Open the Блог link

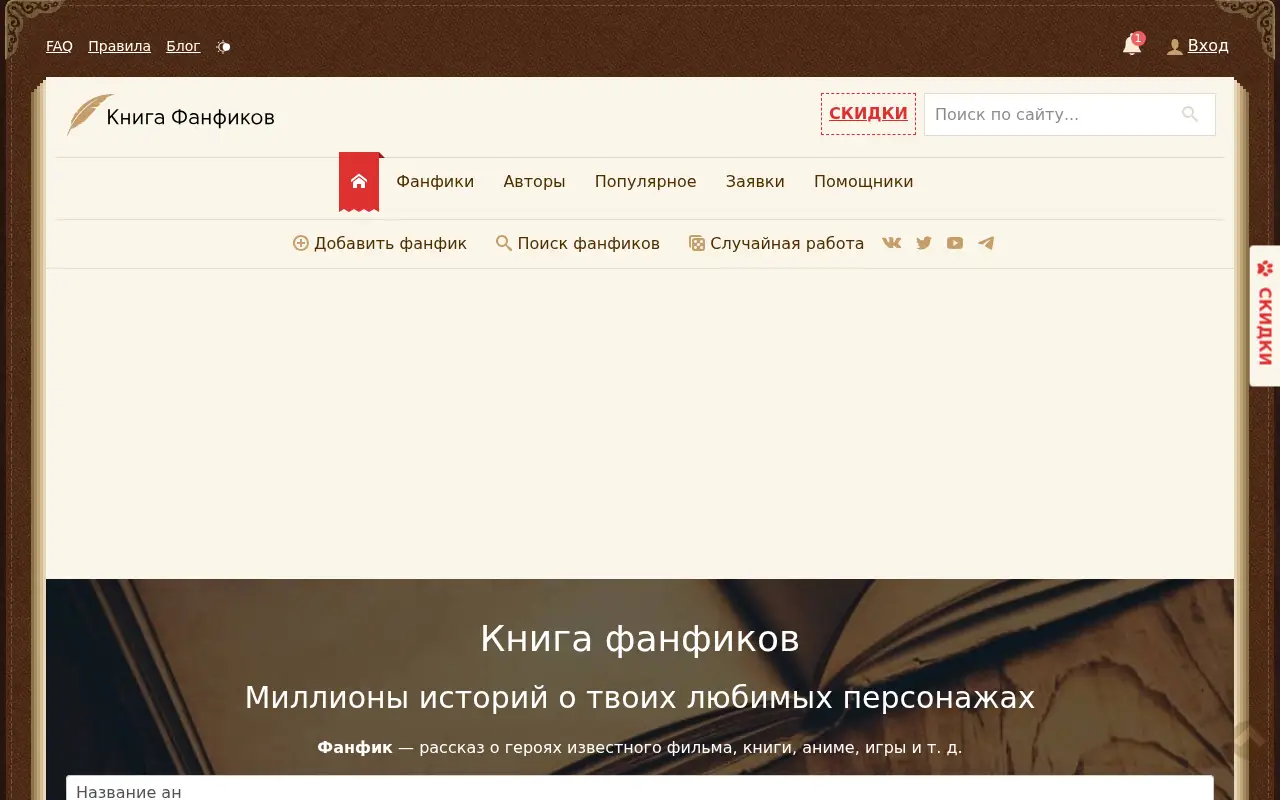point(183,46)
